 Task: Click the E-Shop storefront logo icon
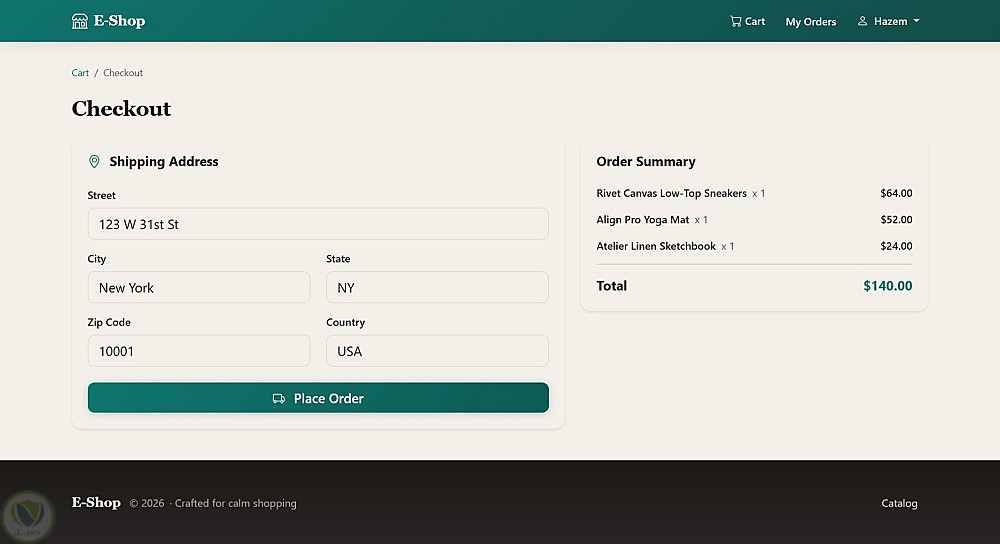click(80, 21)
